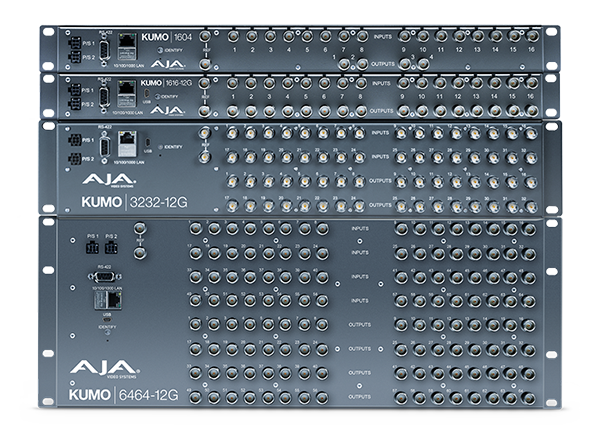Click input BNC connector 33 on KUMO 6464-12G

196,277
